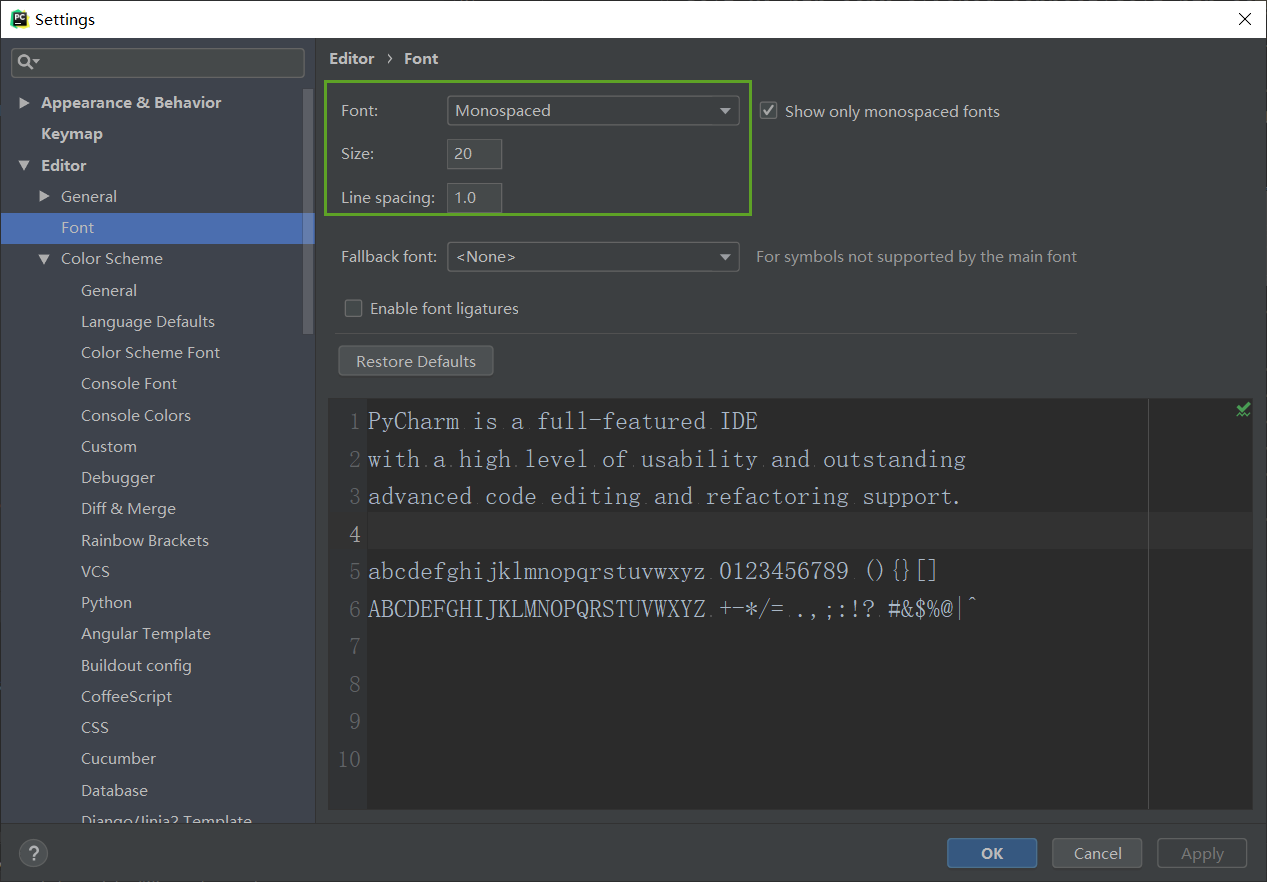
Task: Select Python color scheme item
Action: [106, 602]
